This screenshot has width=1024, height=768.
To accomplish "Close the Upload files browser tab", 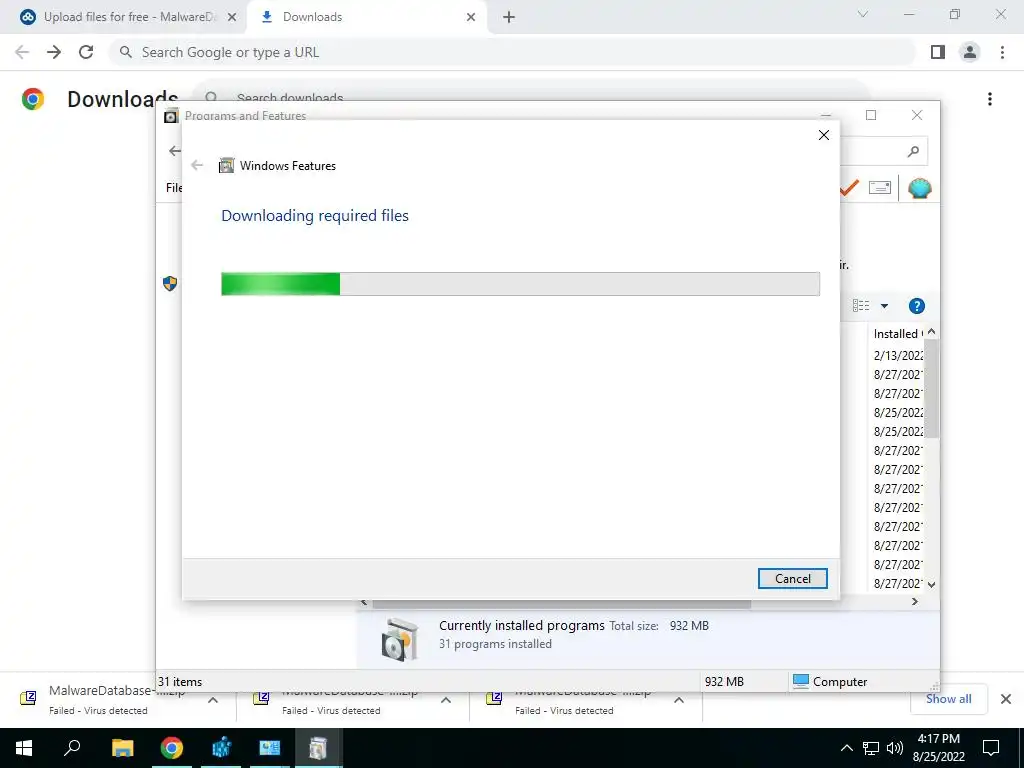I will pyautogui.click(x=232, y=18).
